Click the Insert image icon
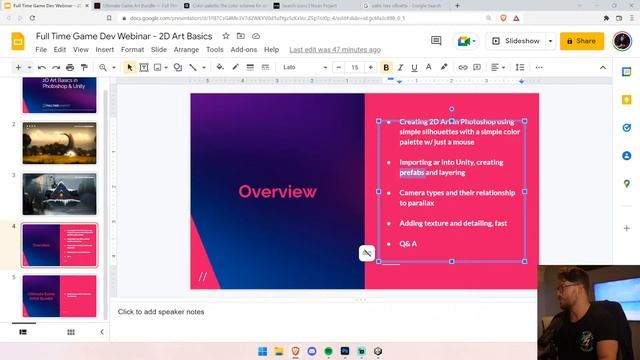This screenshot has height=360, width=640. point(158,67)
